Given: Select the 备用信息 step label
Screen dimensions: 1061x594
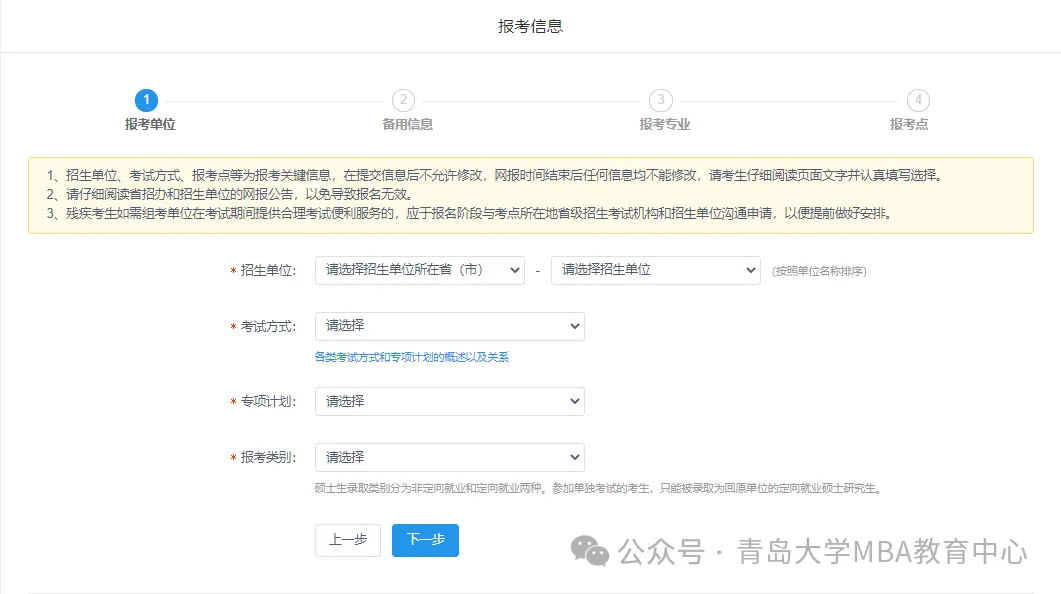Looking at the screenshot, I should (x=407, y=125).
